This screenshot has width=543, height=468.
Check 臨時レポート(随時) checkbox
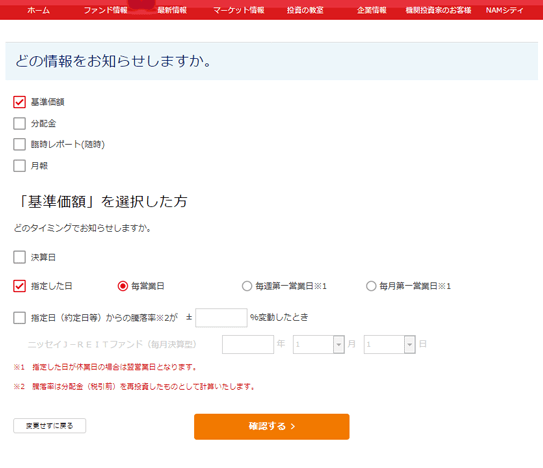[19, 144]
